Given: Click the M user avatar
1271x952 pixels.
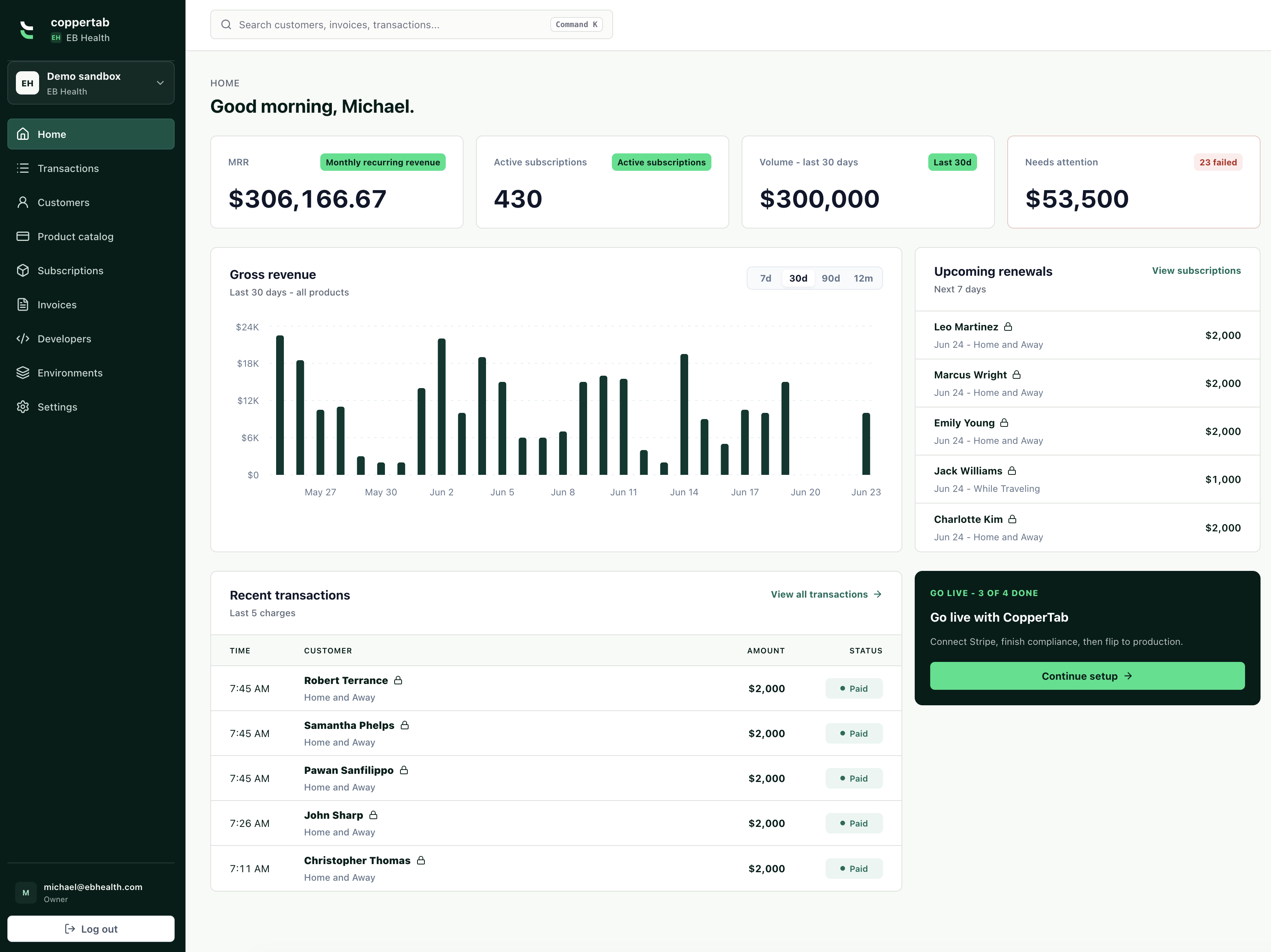Looking at the screenshot, I should (26, 892).
